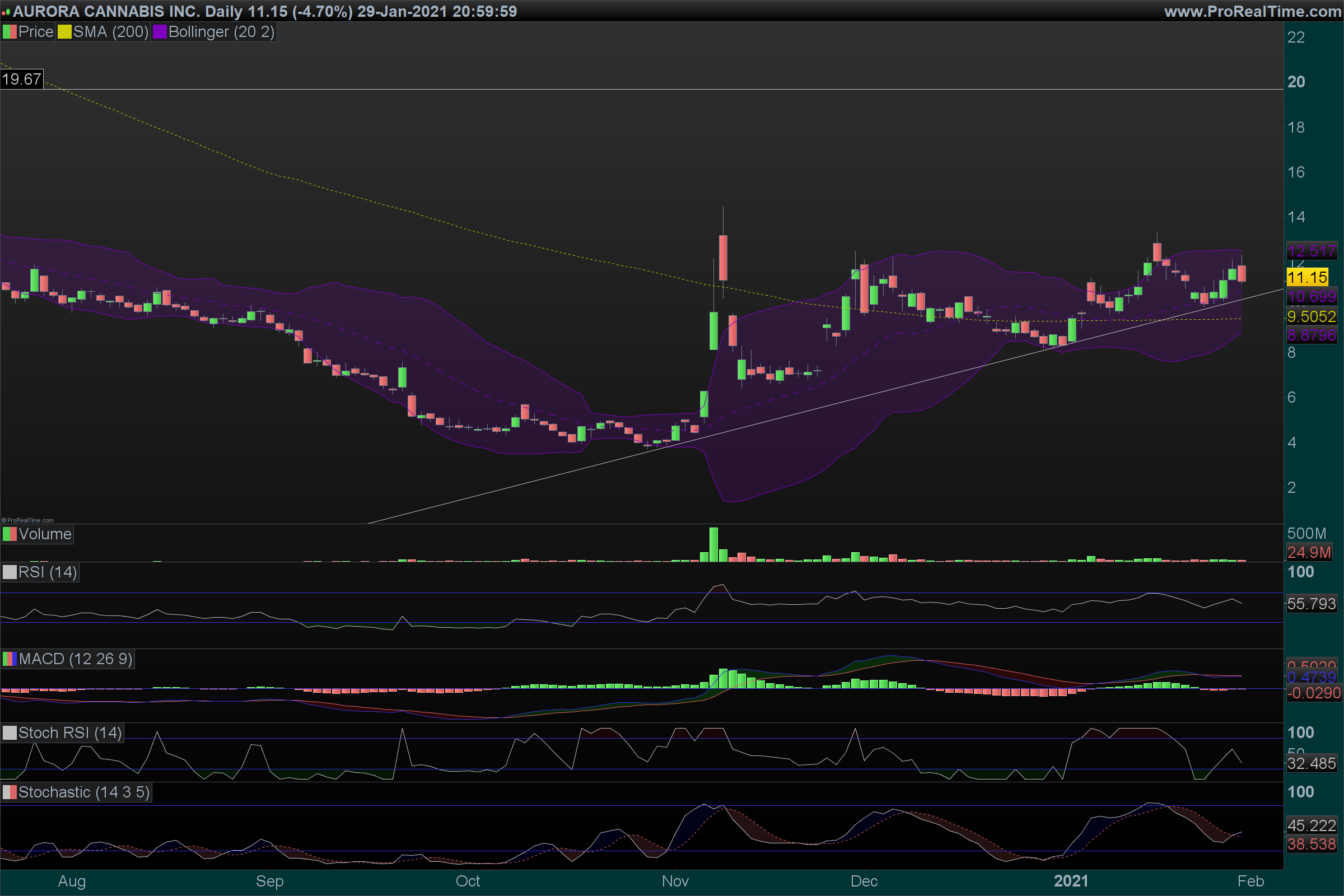This screenshot has height=896, width=1344.
Task: Click the Volume panel icon
Action: coord(10,534)
